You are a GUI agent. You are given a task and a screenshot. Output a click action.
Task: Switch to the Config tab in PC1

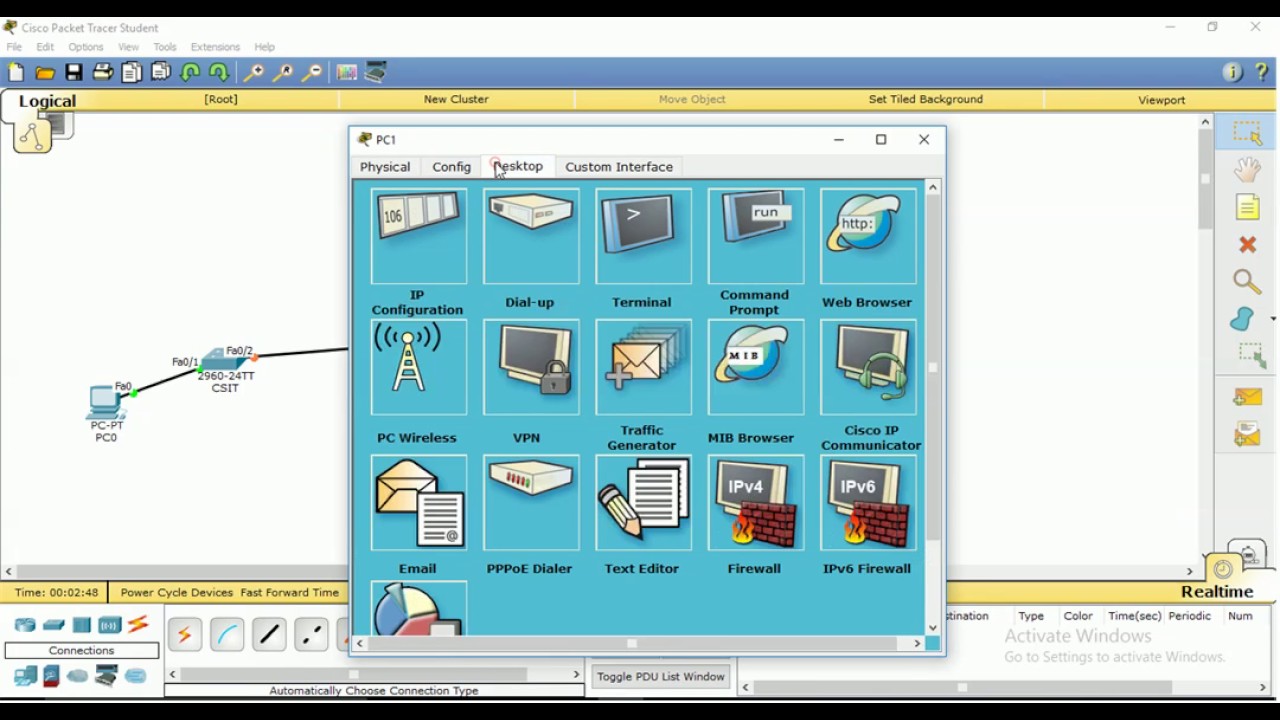[451, 167]
